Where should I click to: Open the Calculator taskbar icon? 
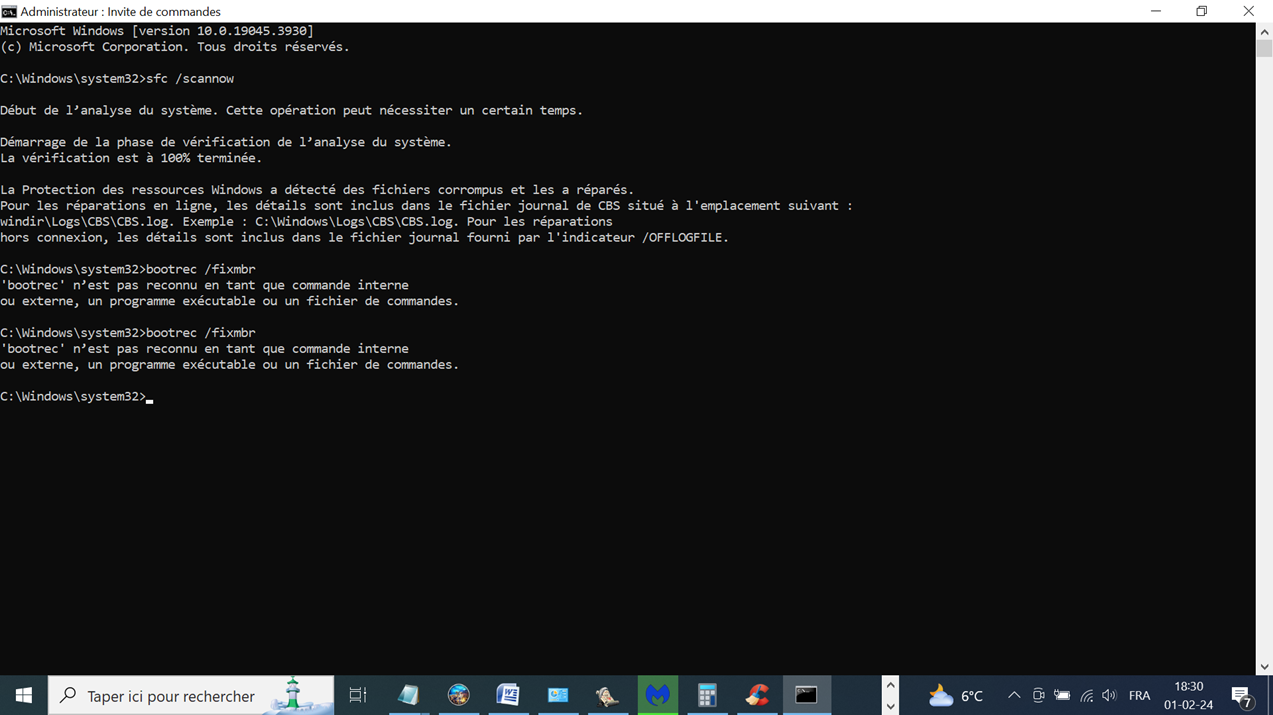707,695
